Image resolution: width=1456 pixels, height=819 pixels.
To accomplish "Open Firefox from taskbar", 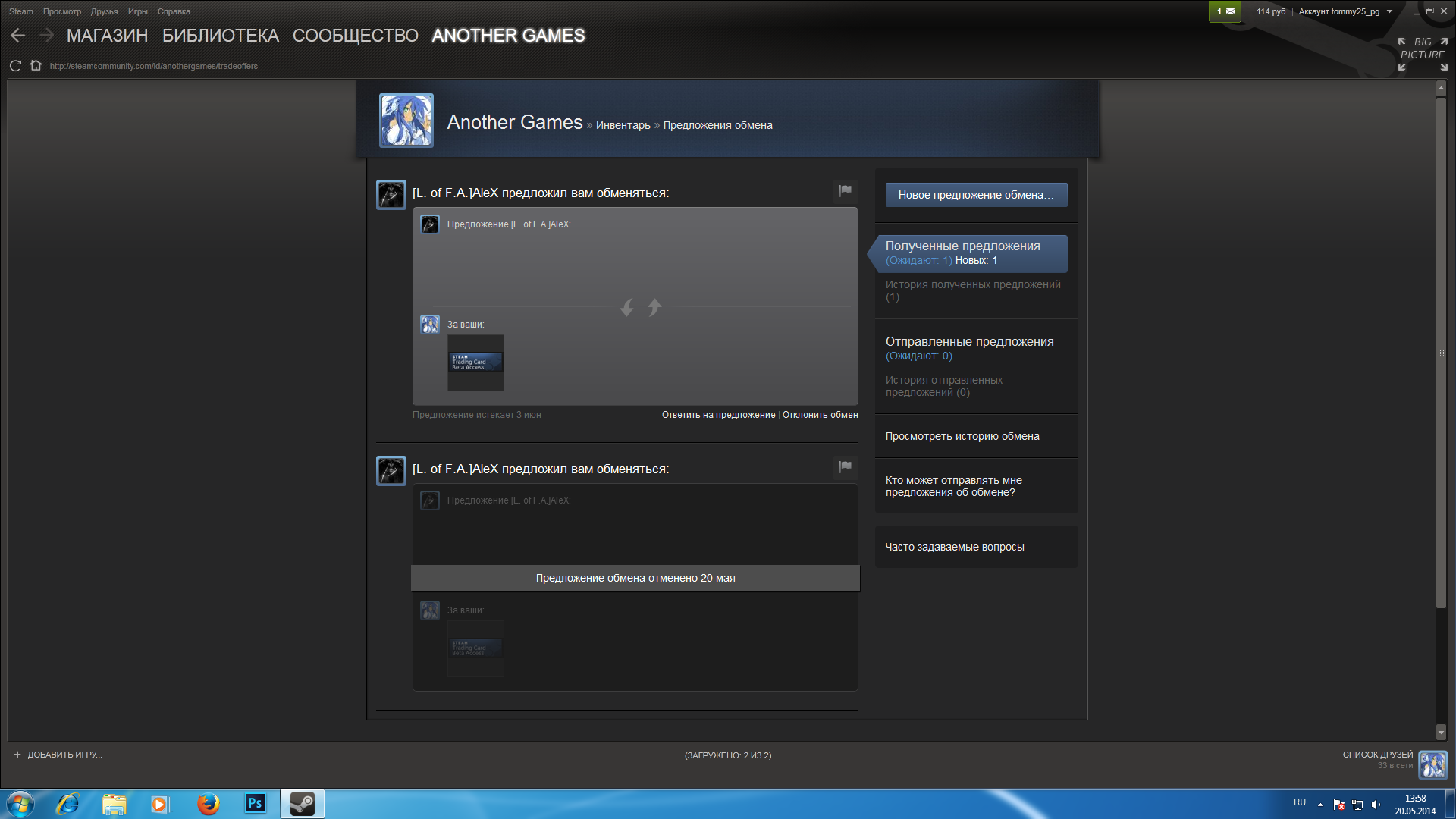I will [208, 804].
